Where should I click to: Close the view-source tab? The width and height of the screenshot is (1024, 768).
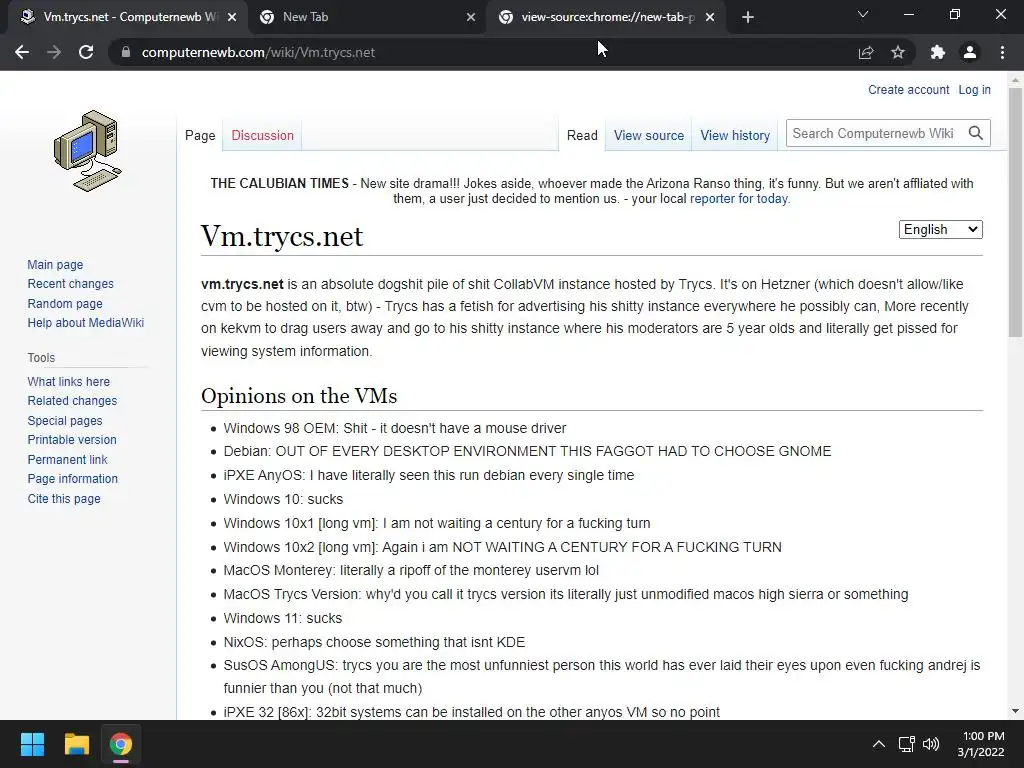pos(711,18)
